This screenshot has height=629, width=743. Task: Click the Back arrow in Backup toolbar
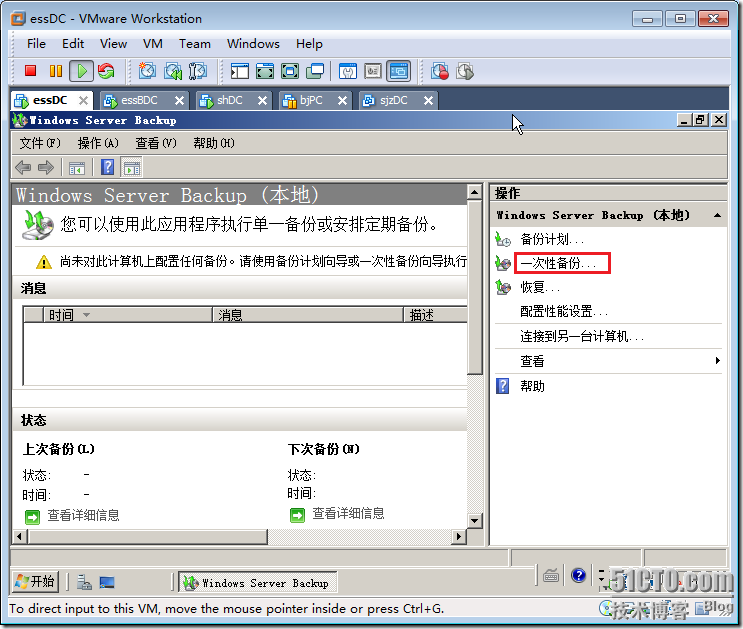(23, 167)
